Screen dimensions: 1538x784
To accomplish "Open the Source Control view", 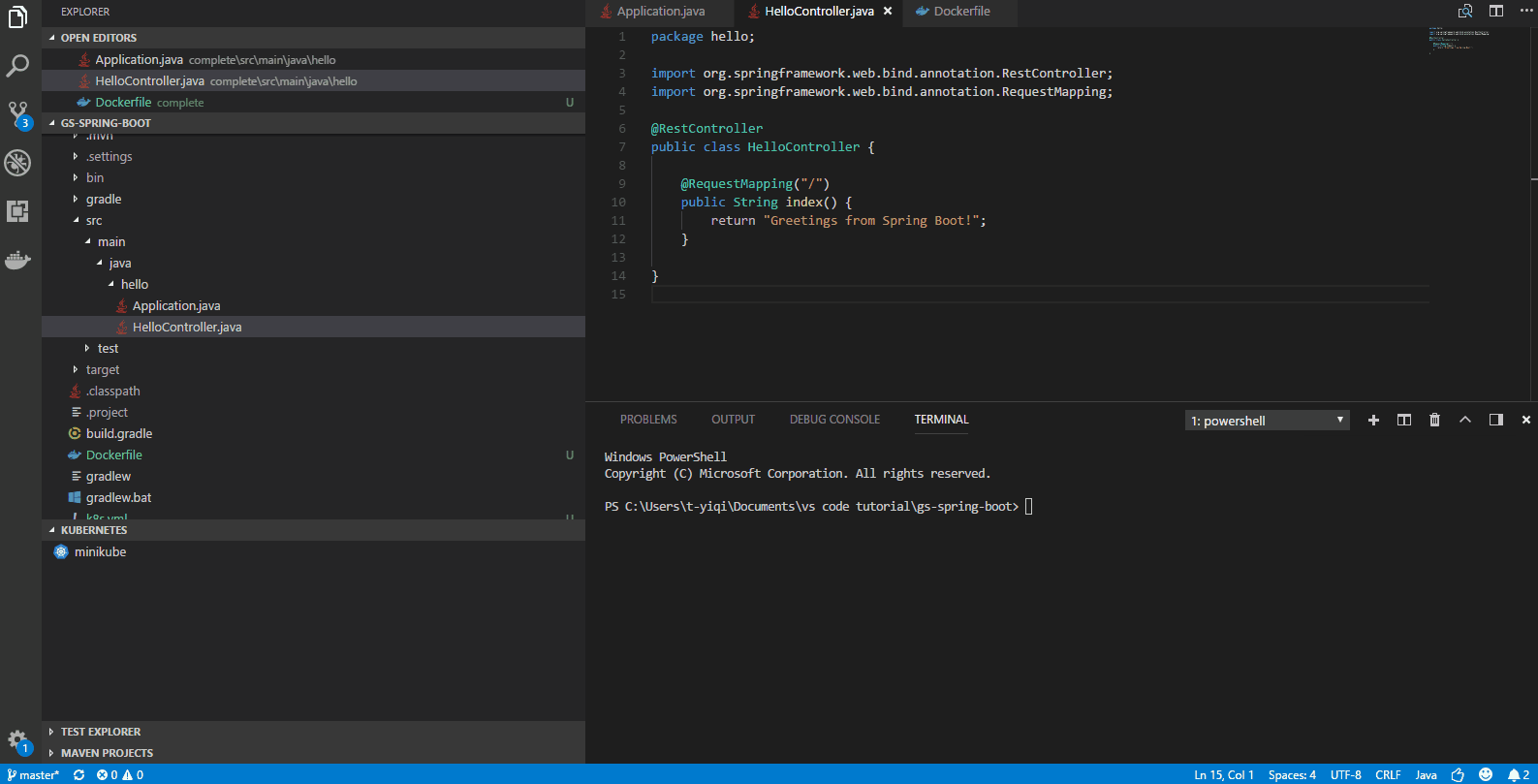I will pos(17,114).
